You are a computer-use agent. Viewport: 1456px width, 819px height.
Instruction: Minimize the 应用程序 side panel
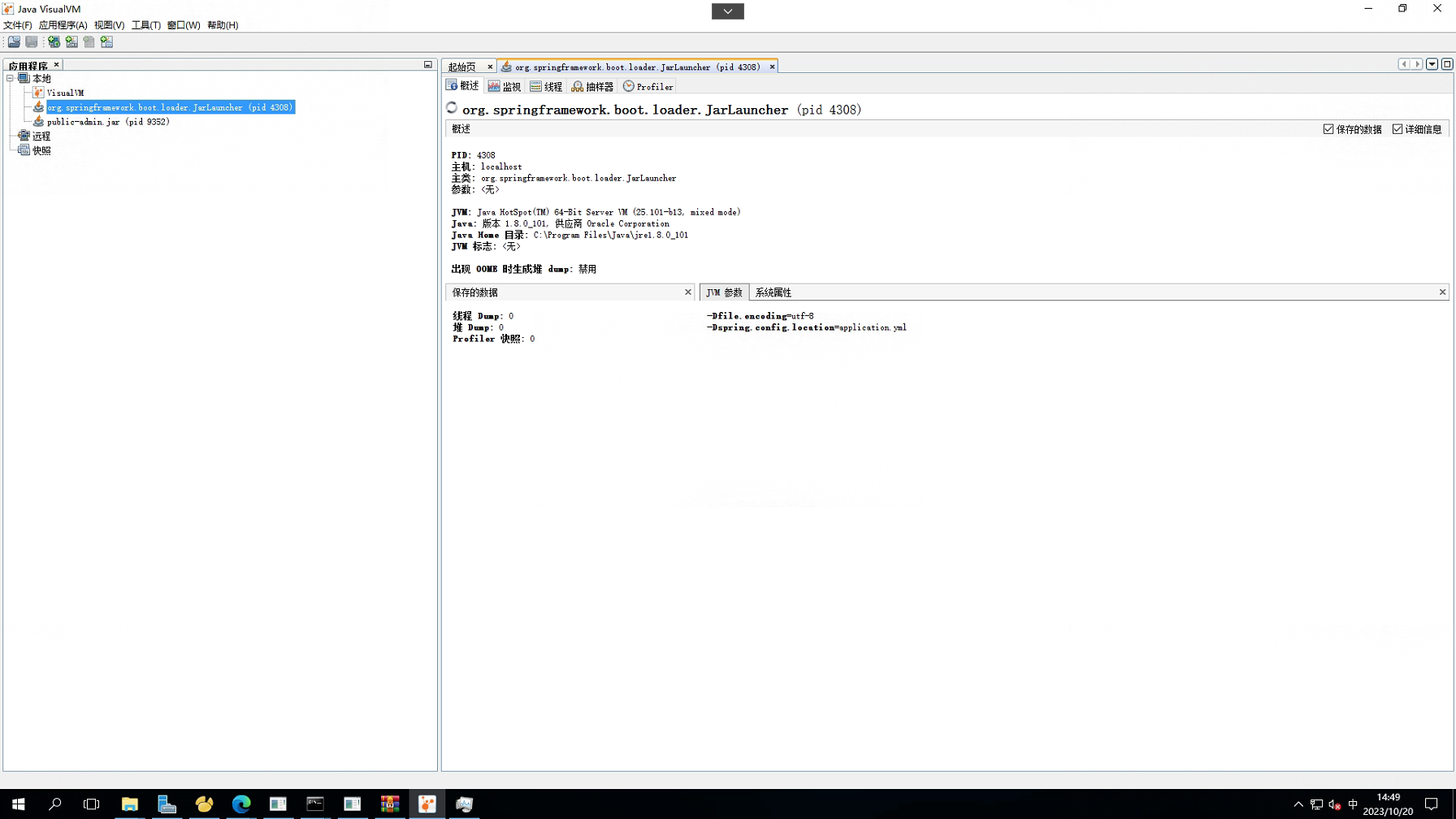[x=428, y=65]
